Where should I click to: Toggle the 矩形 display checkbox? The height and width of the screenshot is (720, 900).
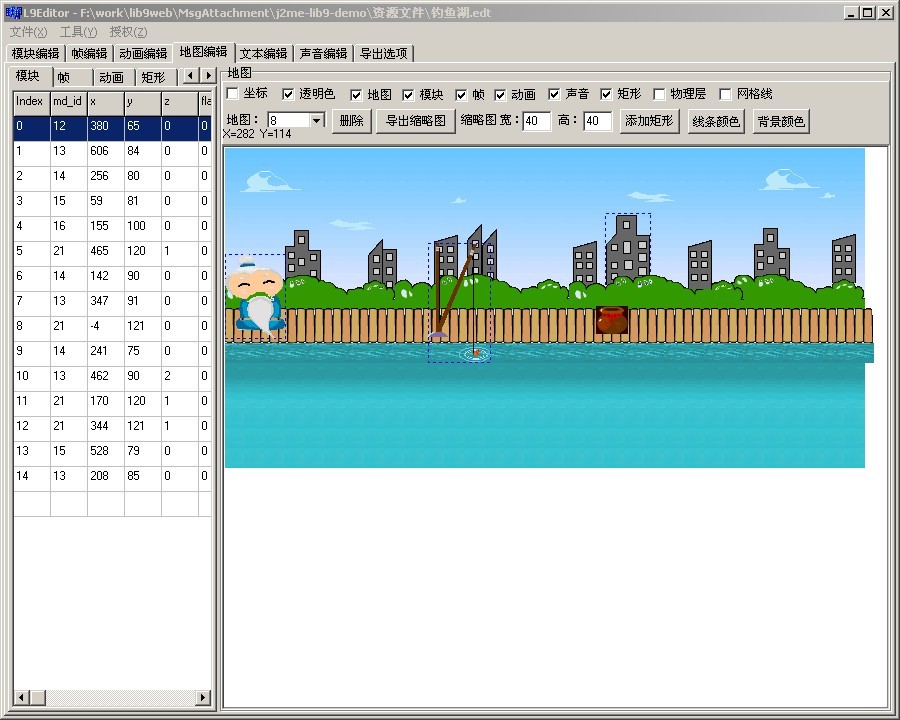click(x=606, y=94)
